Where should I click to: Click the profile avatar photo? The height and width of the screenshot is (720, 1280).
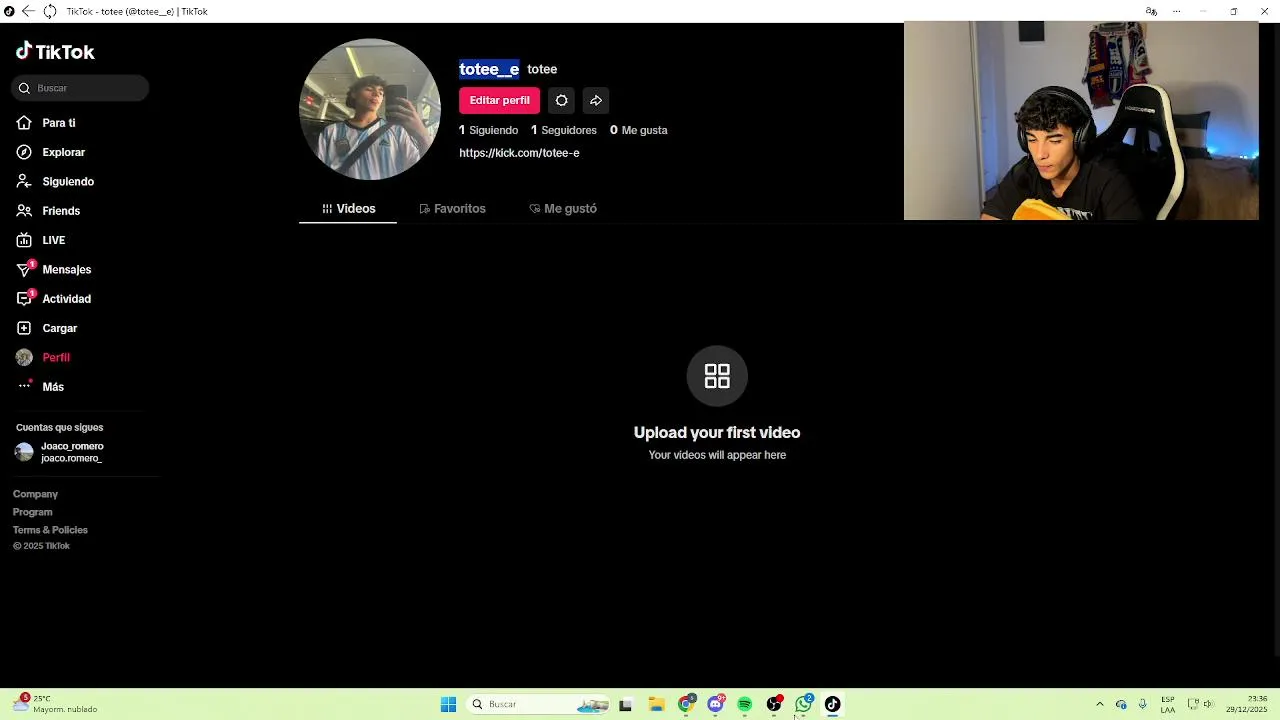pyautogui.click(x=370, y=110)
